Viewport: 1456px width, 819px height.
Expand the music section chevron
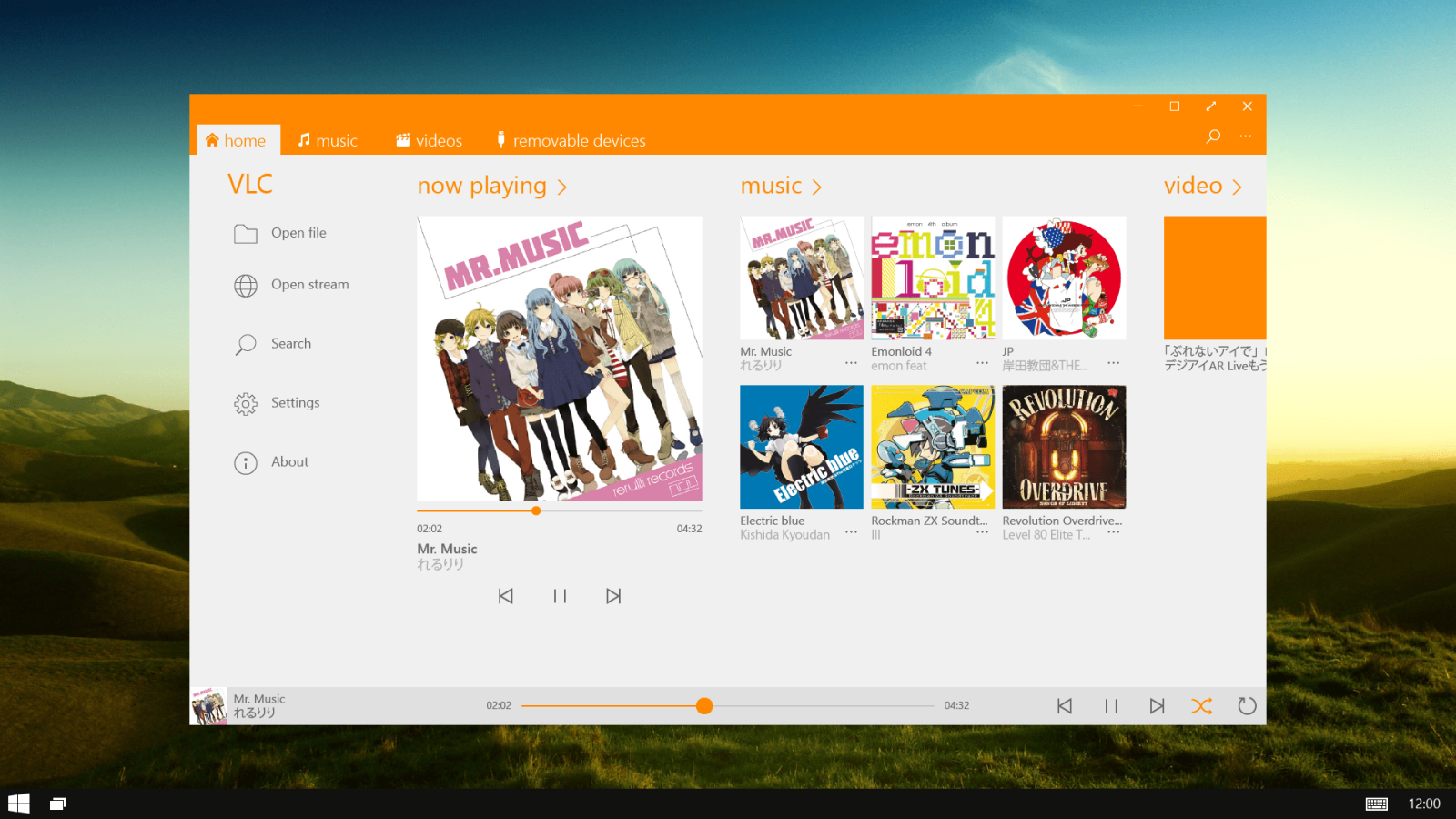[x=817, y=187]
